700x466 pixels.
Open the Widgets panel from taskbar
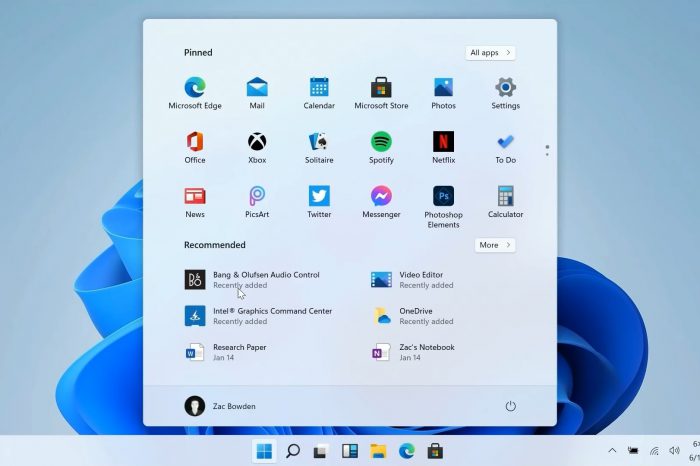pyautogui.click(x=350, y=451)
